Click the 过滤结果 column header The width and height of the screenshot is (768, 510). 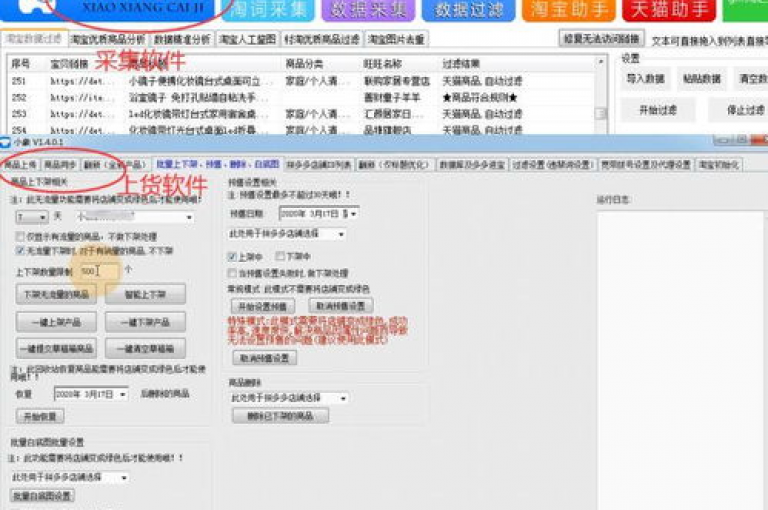461,64
